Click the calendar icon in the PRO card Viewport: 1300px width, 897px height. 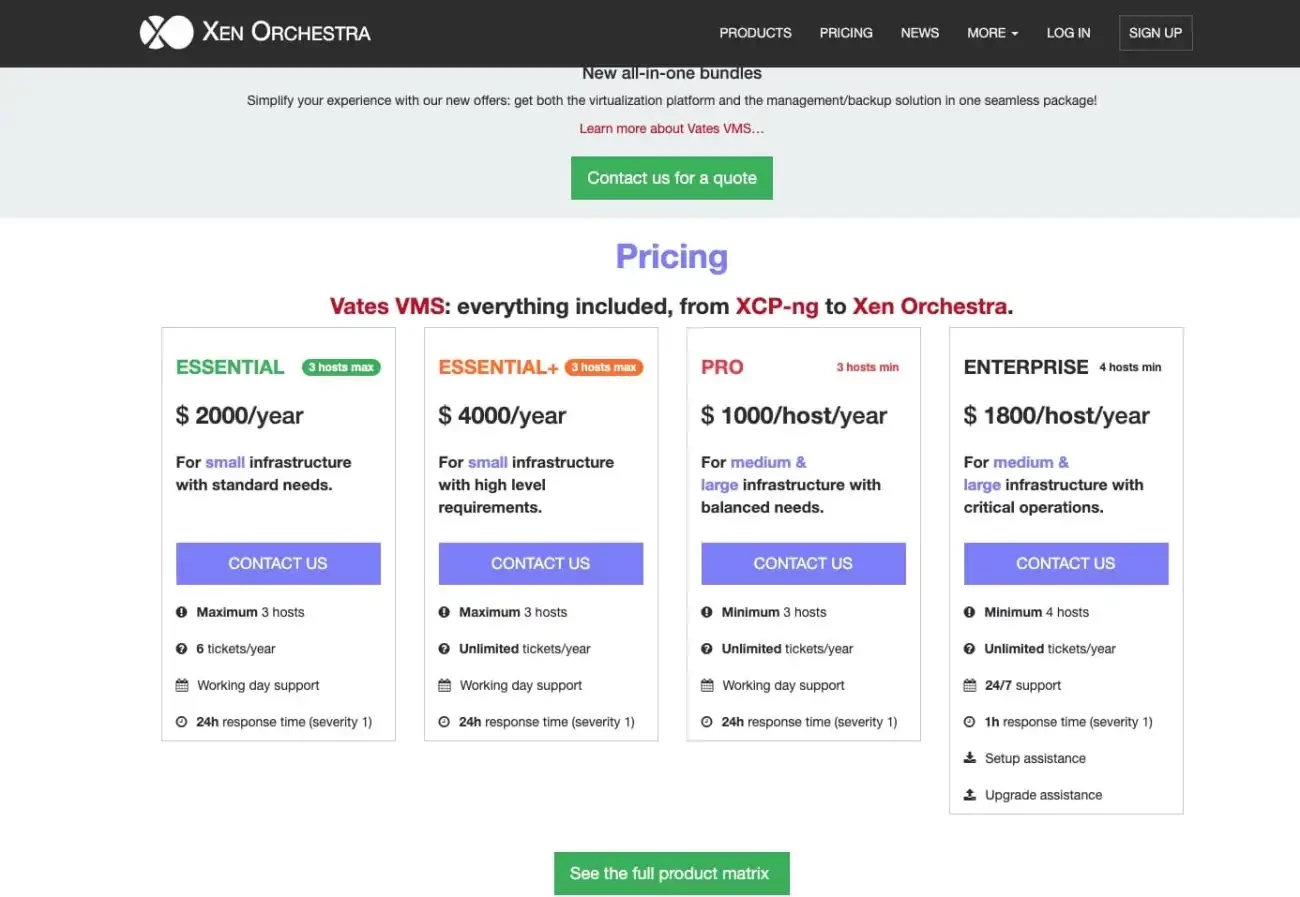707,686
